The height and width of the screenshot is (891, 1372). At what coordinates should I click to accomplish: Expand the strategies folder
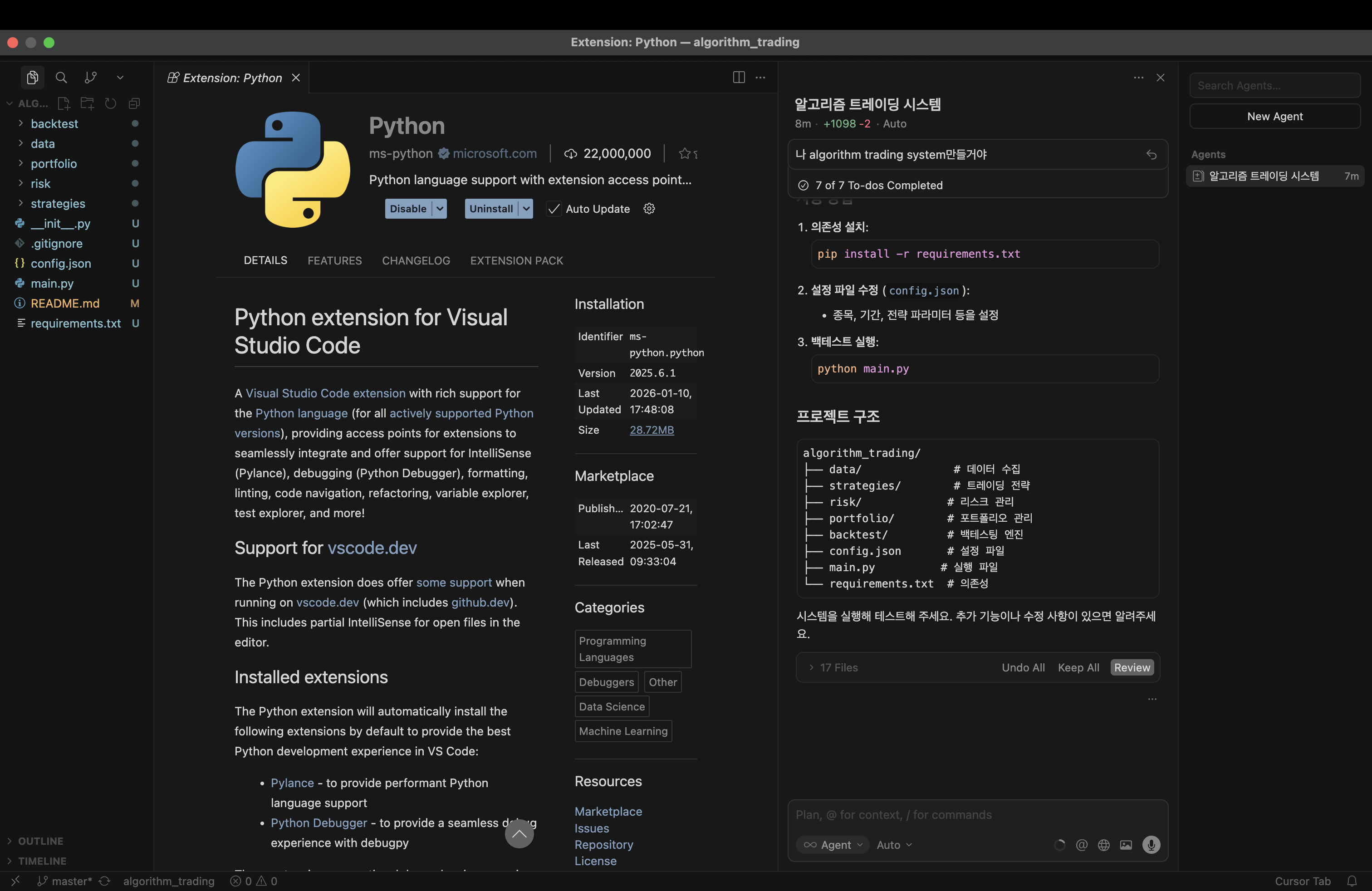pyautogui.click(x=58, y=203)
